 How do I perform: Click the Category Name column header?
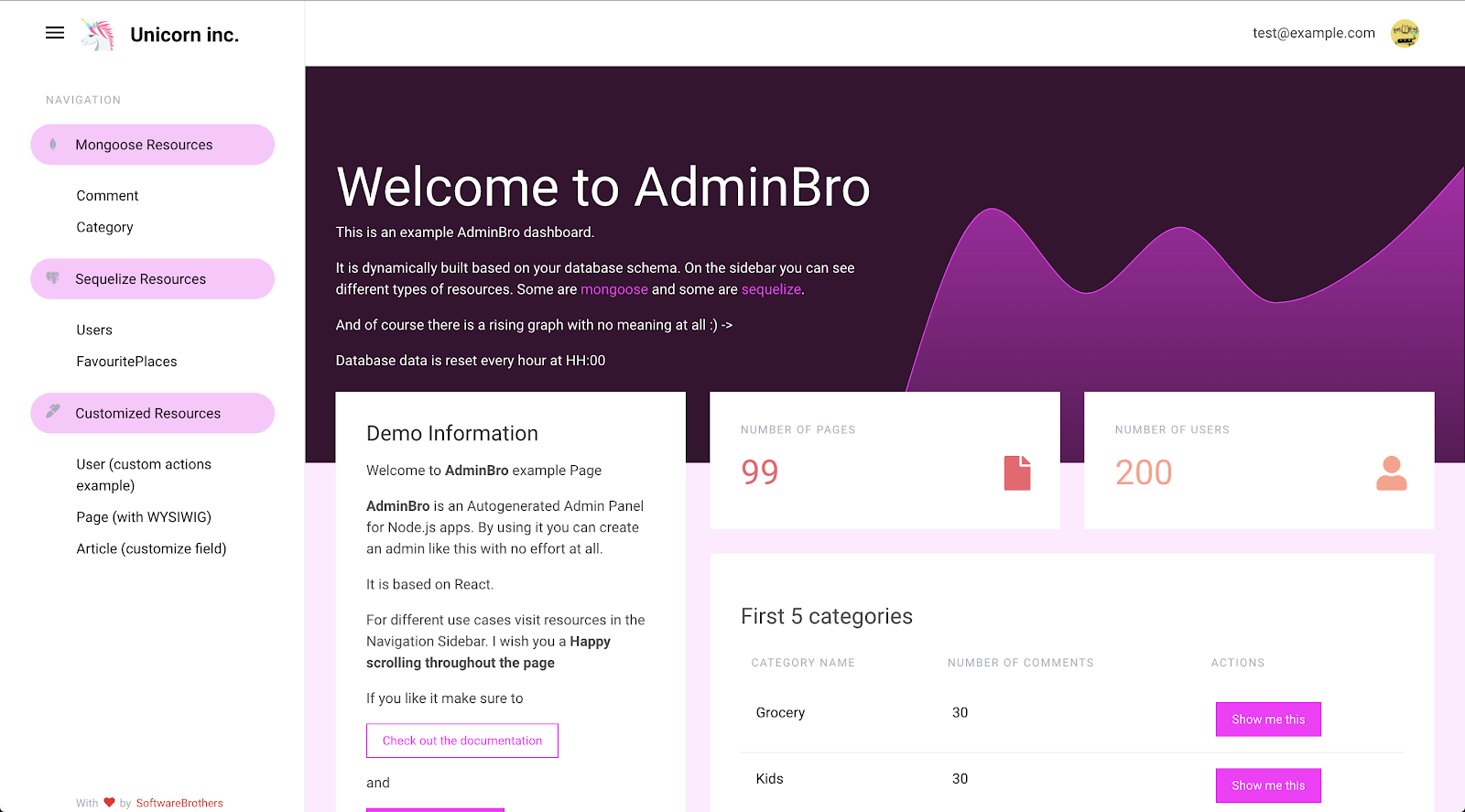coord(803,663)
